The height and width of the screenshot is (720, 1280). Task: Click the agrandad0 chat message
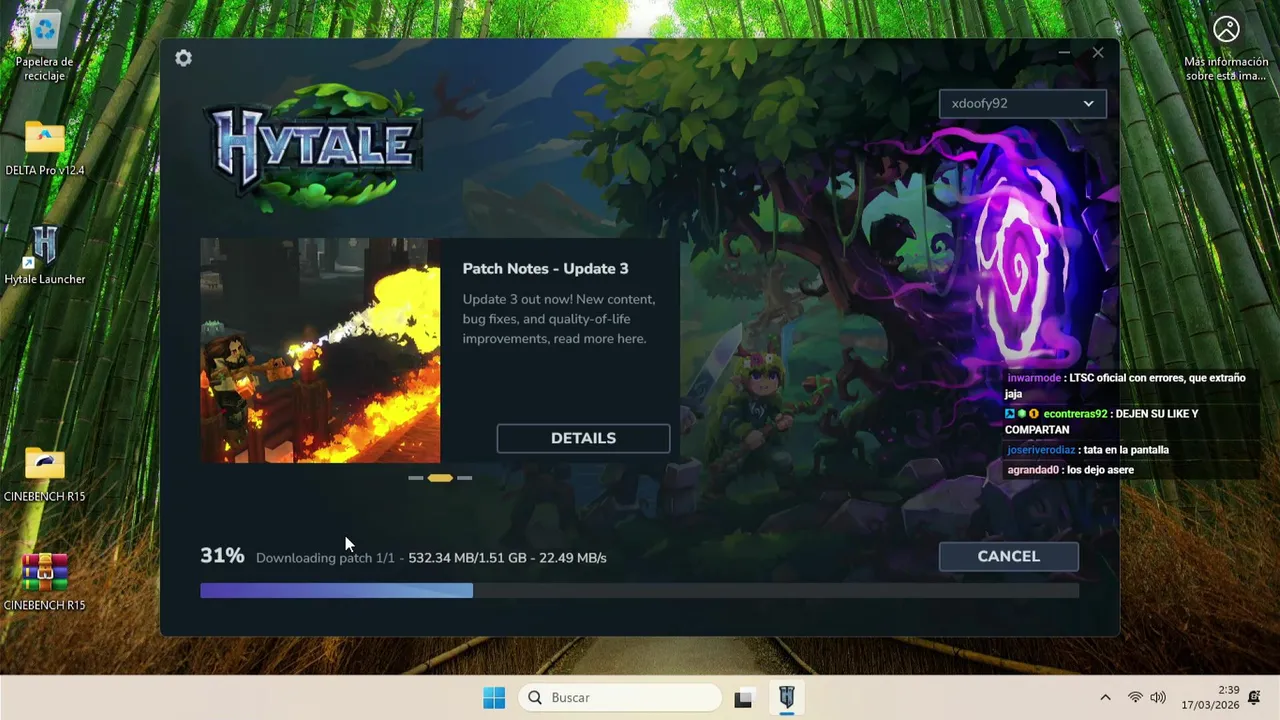1070,470
